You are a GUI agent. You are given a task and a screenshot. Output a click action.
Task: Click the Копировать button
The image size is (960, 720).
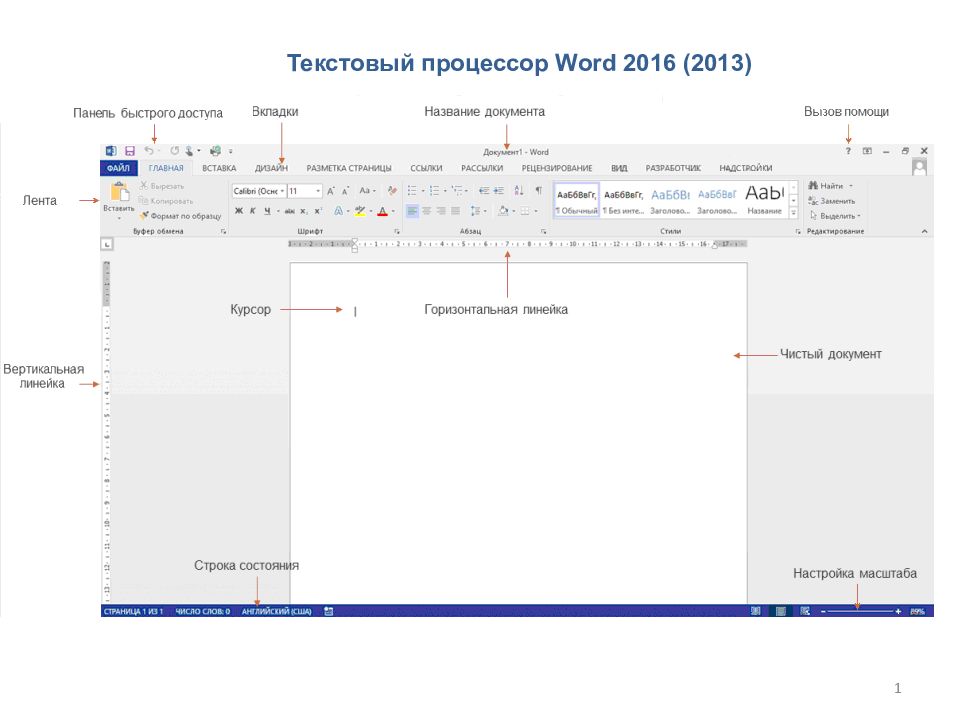[x=166, y=200]
